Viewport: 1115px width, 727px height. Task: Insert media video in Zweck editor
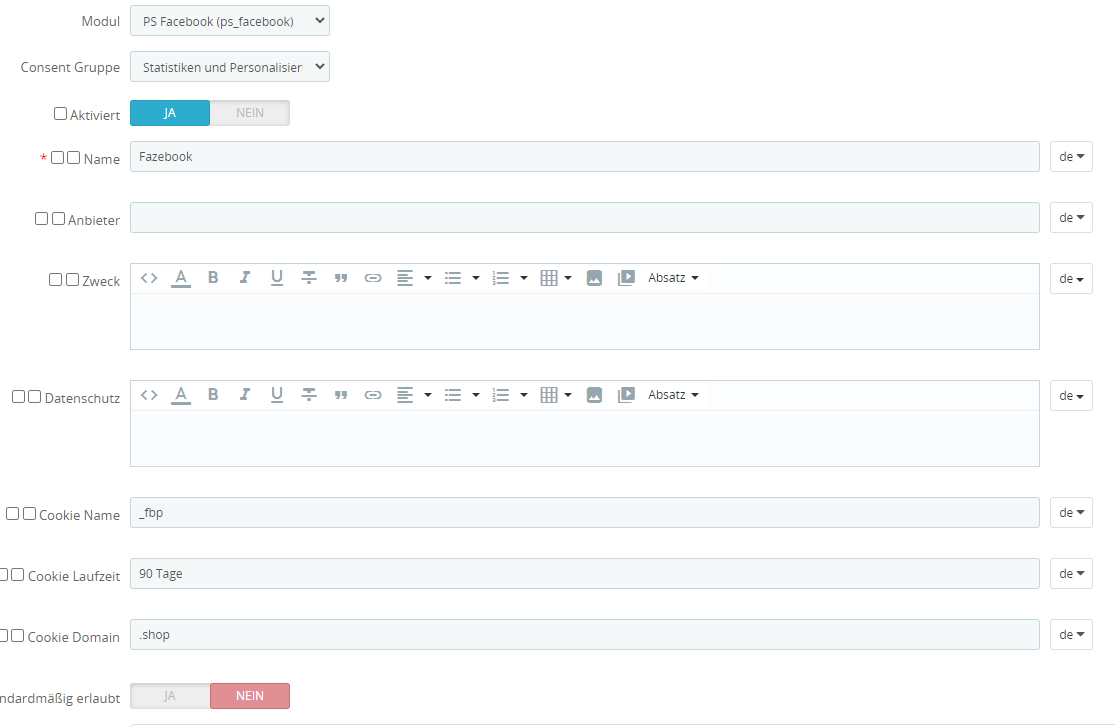(x=626, y=278)
